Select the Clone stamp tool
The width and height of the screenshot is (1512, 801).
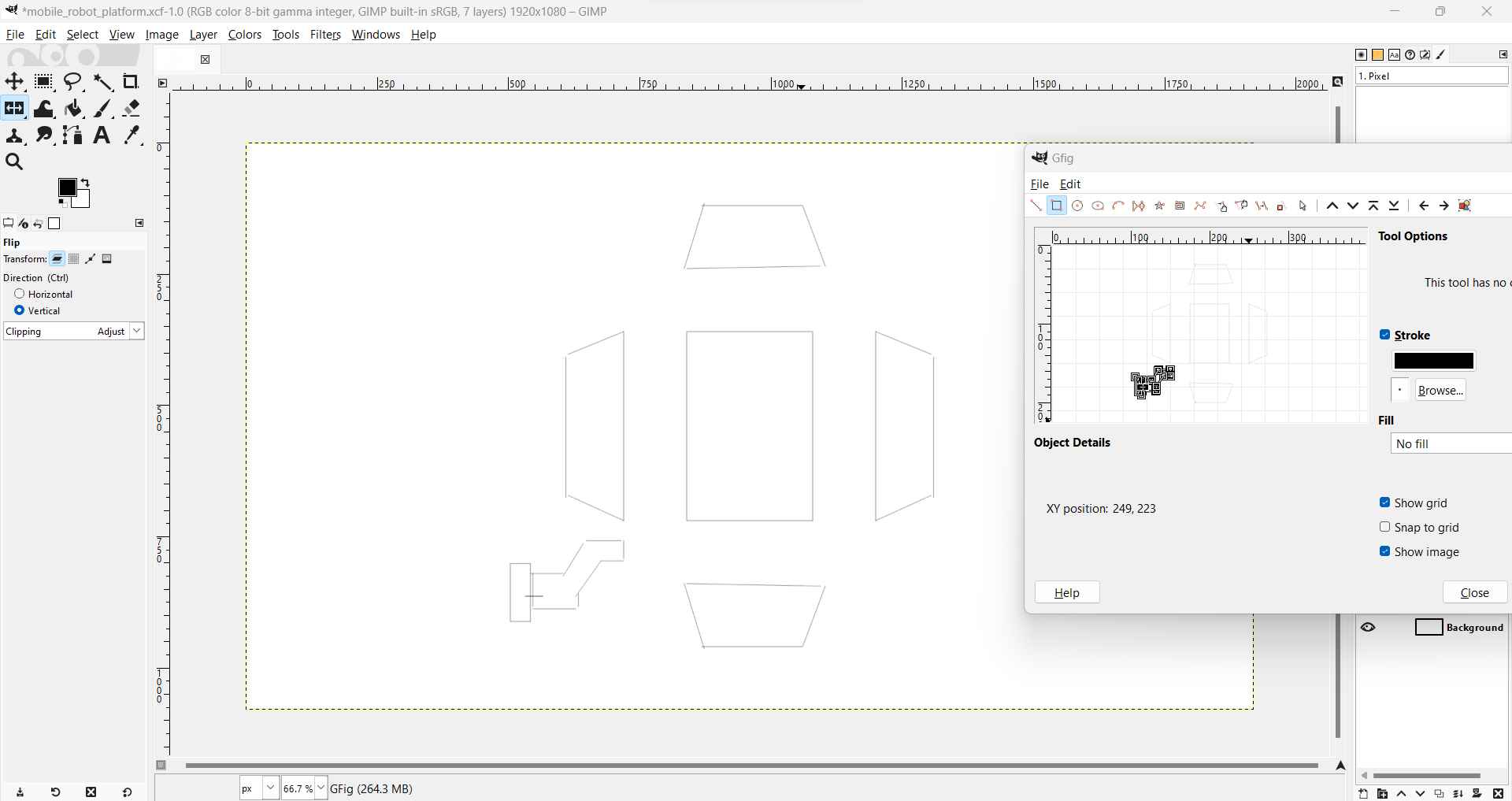pyautogui.click(x=14, y=135)
